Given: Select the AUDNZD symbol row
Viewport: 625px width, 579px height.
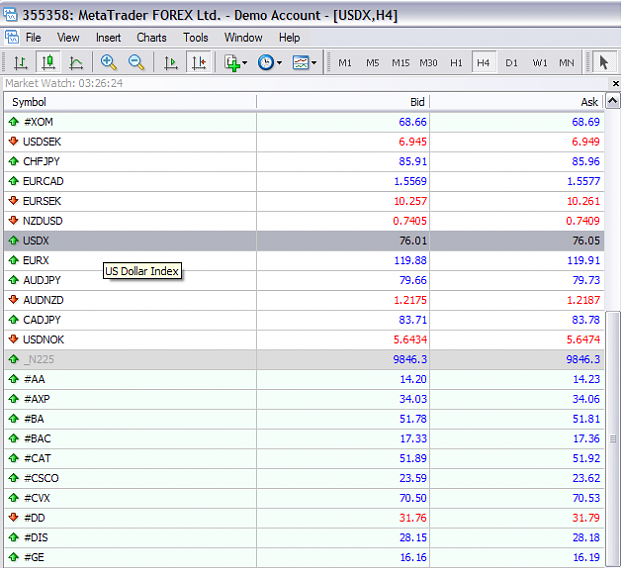Looking at the screenshot, I should [304, 300].
